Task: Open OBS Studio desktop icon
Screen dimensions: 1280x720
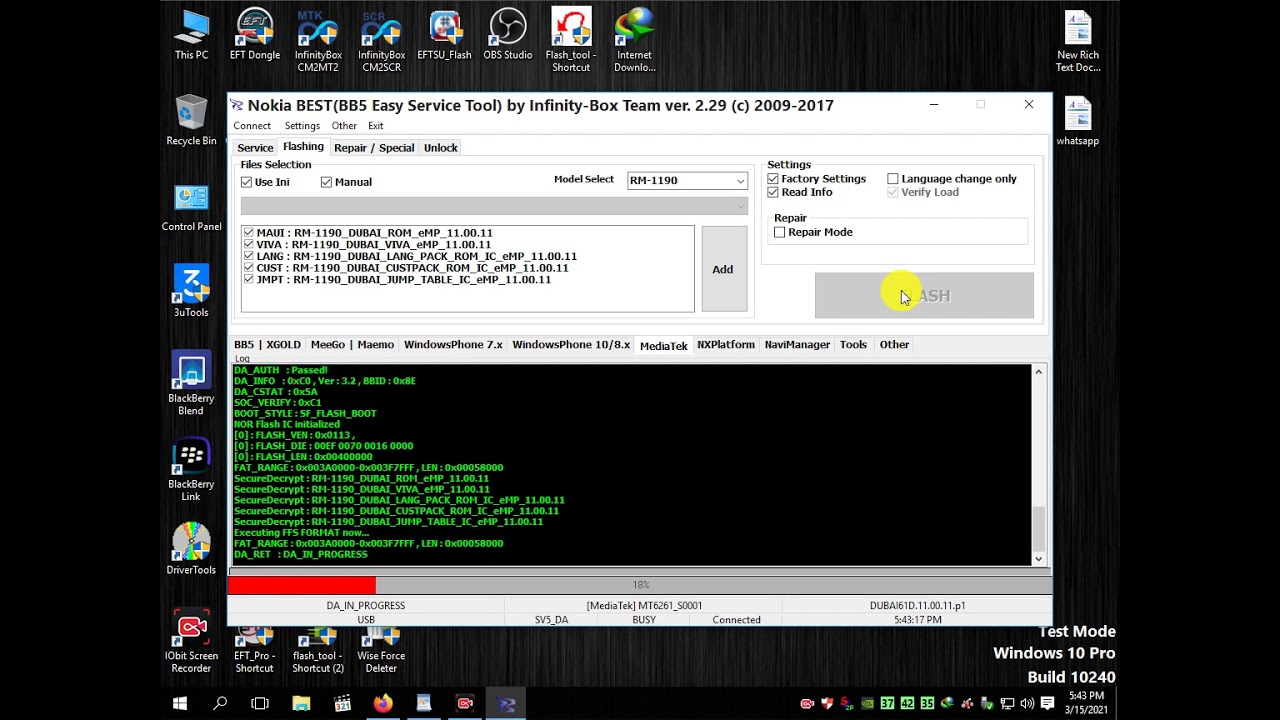Action: (508, 35)
